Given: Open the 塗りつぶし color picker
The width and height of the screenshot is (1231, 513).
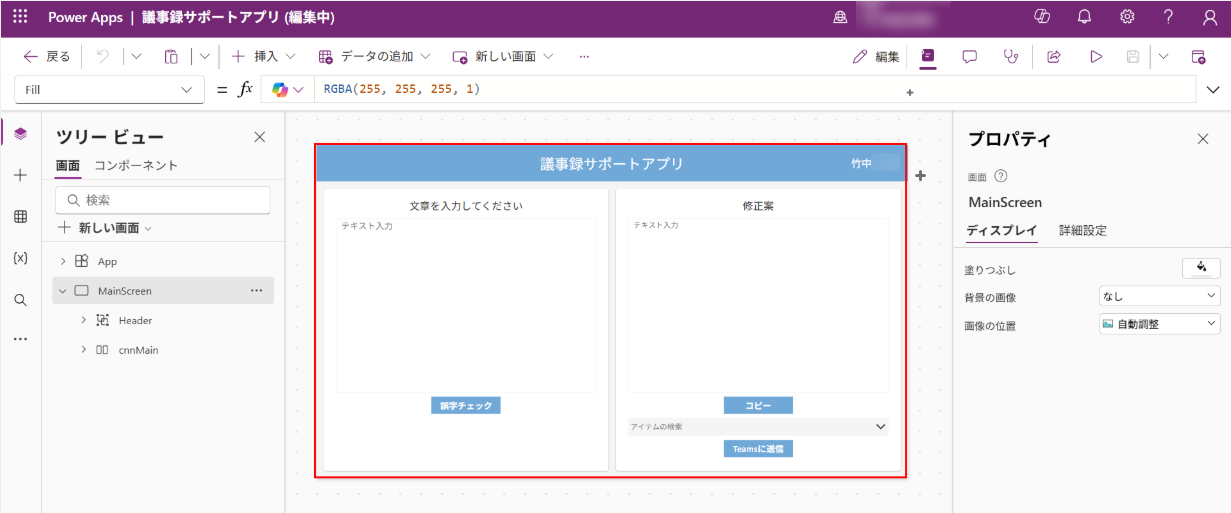Looking at the screenshot, I should 1200,267.
